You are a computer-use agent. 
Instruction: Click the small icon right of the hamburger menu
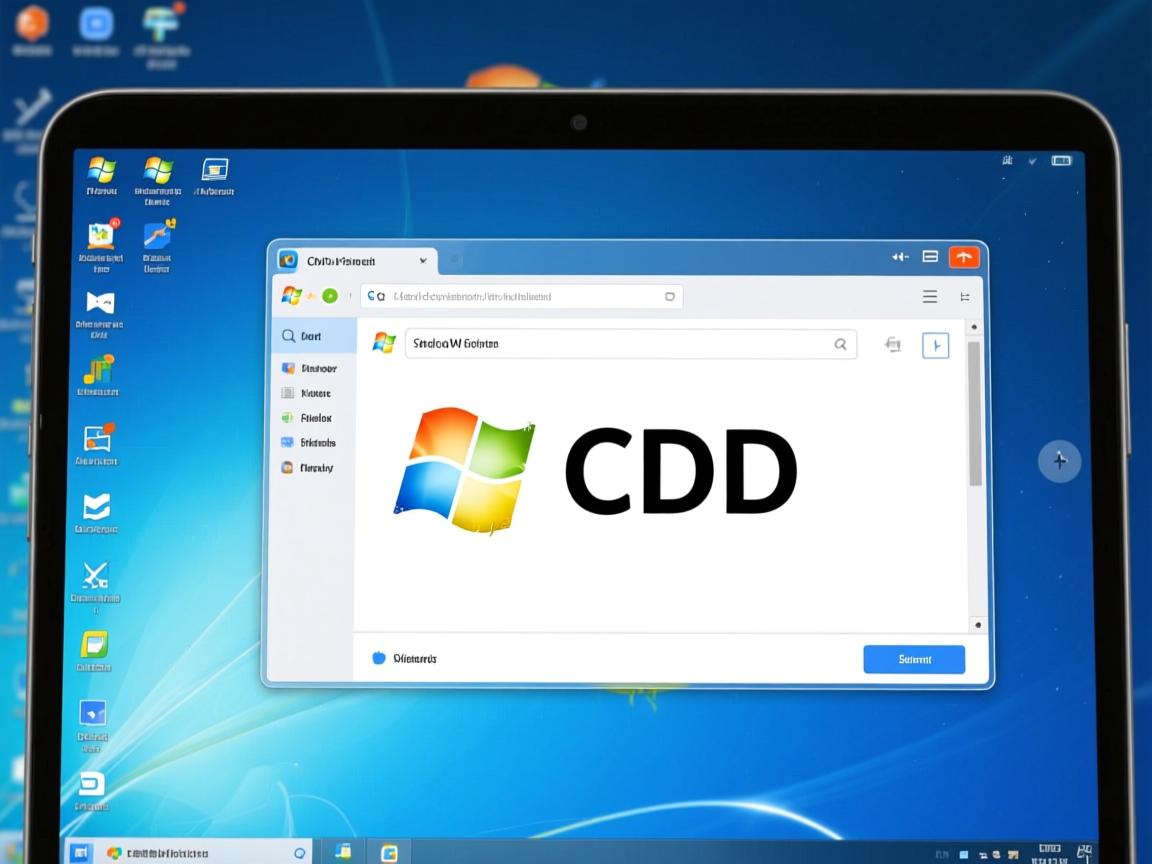click(965, 297)
